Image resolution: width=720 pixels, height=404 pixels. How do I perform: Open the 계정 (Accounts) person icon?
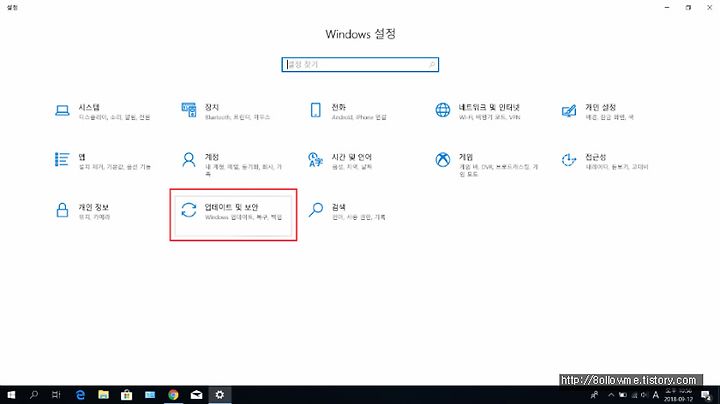pyautogui.click(x=189, y=160)
